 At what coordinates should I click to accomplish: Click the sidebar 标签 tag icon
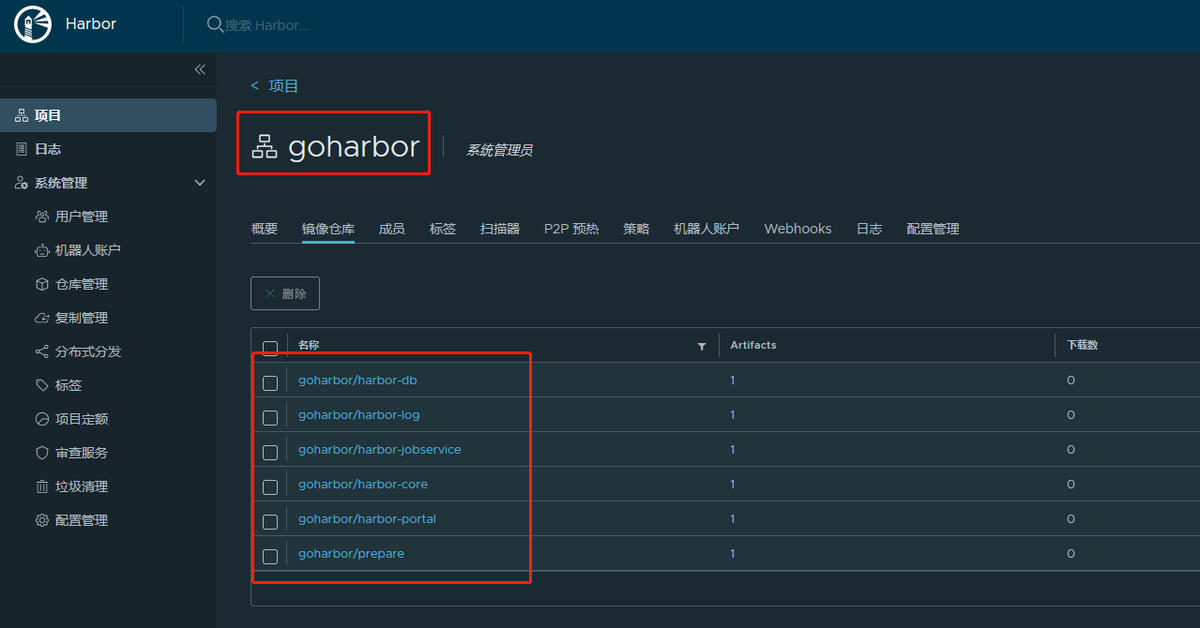pyautogui.click(x=42, y=385)
